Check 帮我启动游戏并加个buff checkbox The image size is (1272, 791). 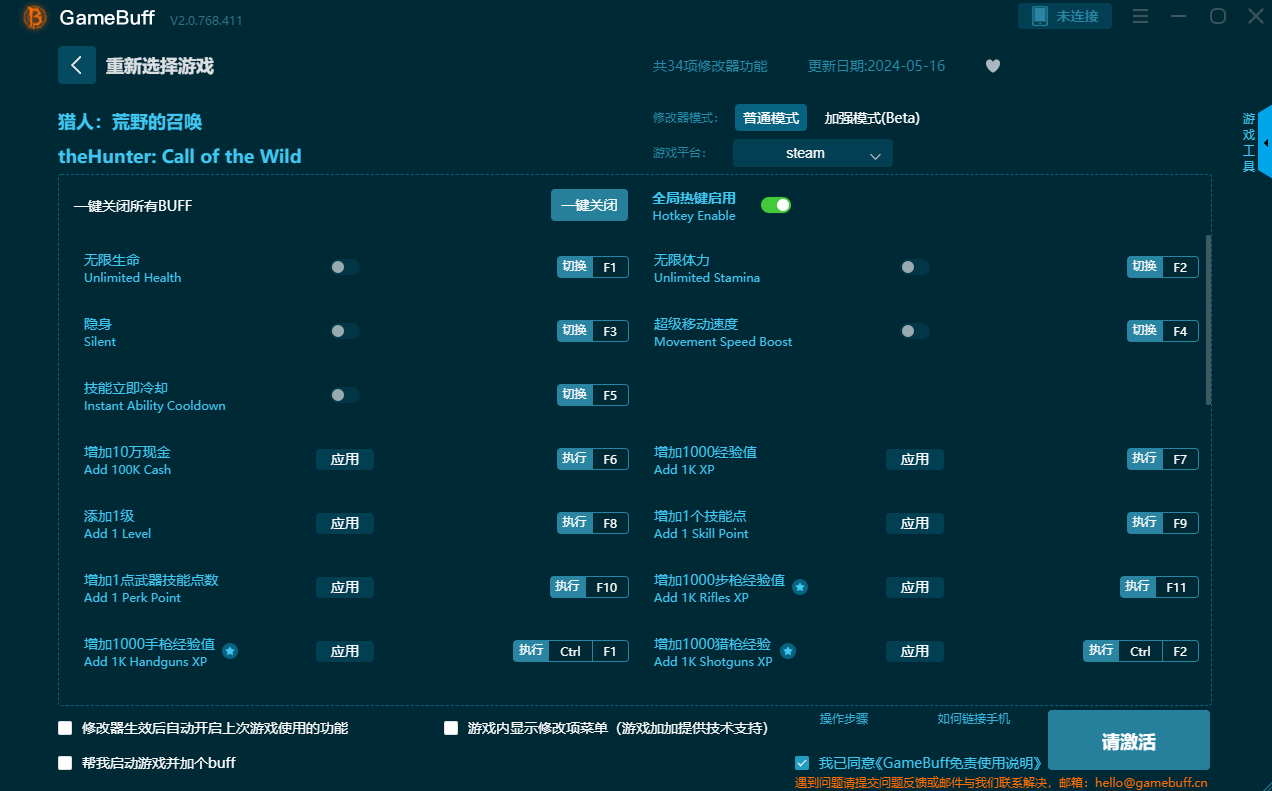pyautogui.click(x=65, y=763)
